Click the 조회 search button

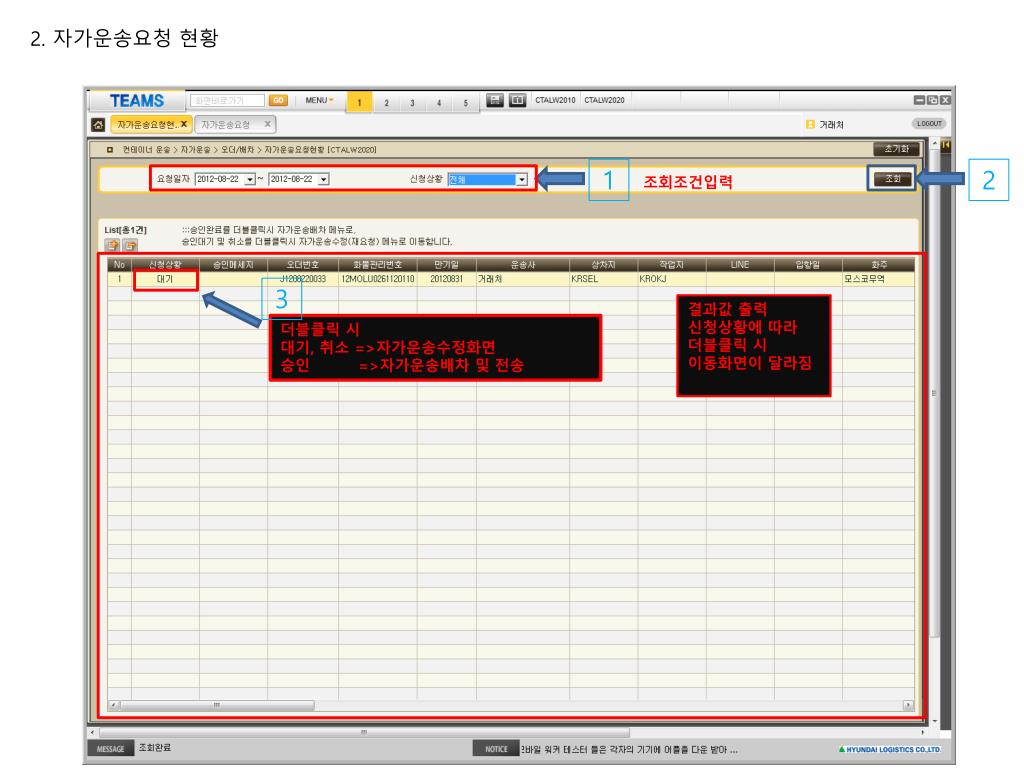coord(893,178)
